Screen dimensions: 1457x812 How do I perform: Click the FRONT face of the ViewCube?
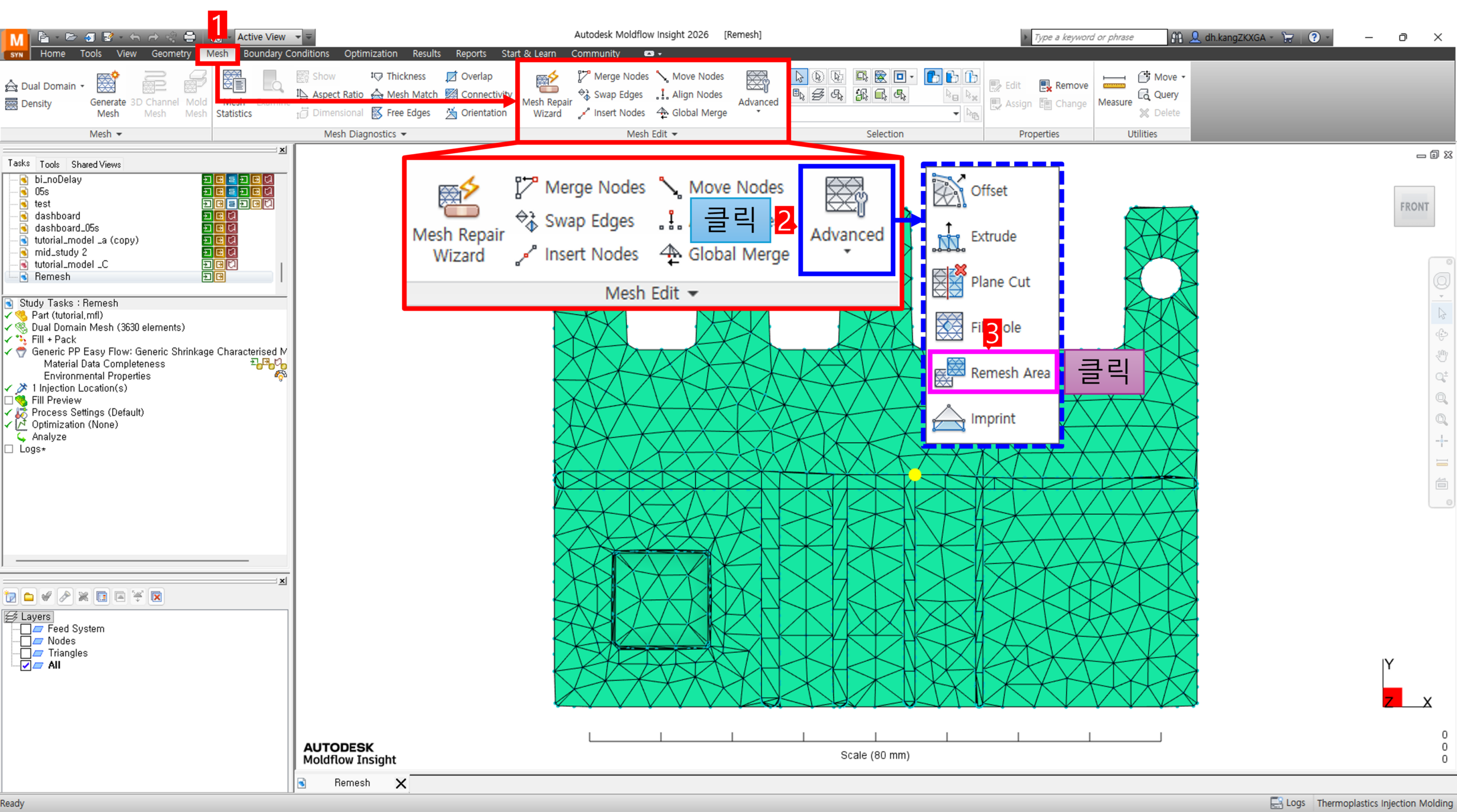pyautogui.click(x=1414, y=207)
